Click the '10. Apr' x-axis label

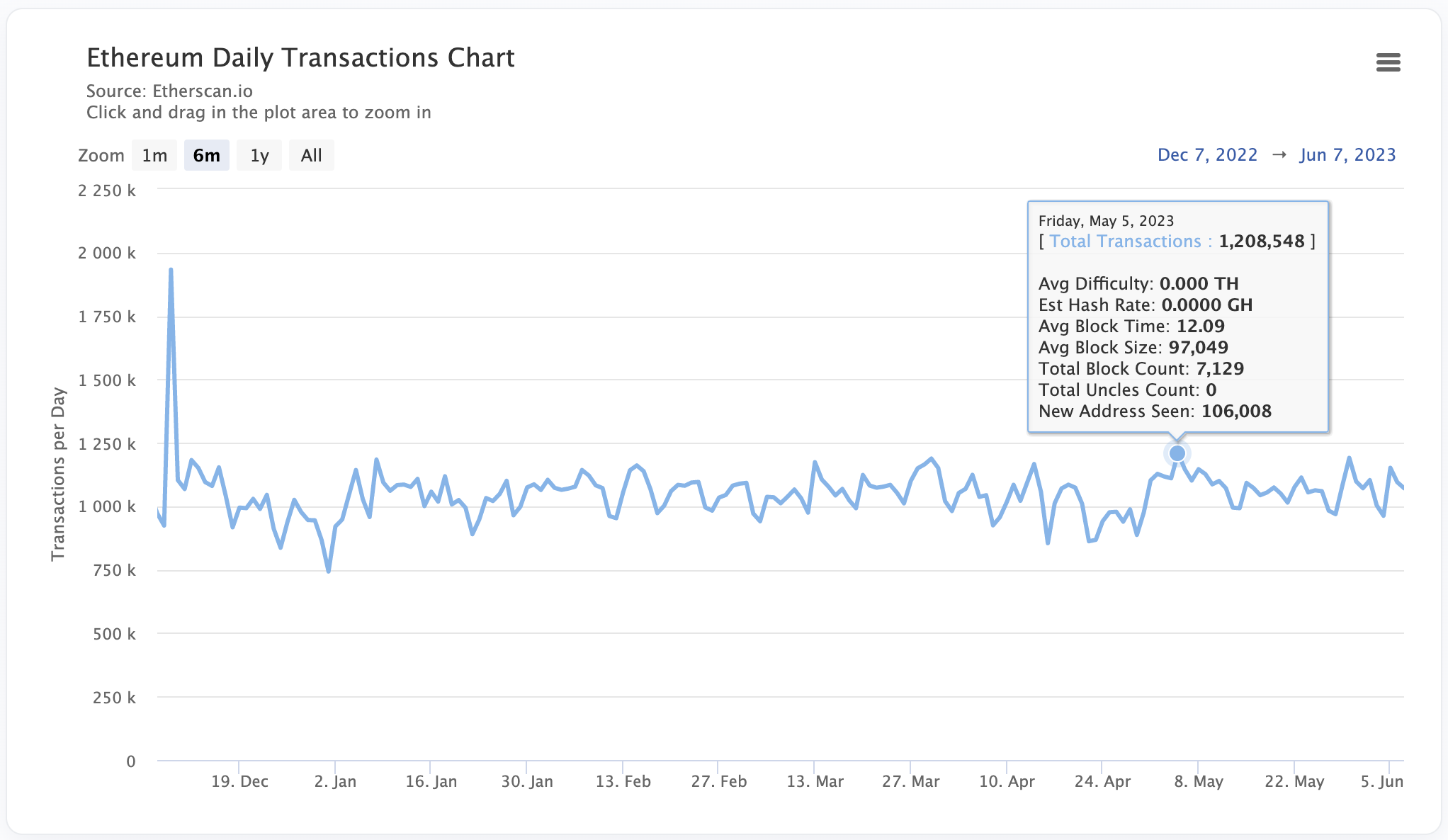(x=1007, y=781)
